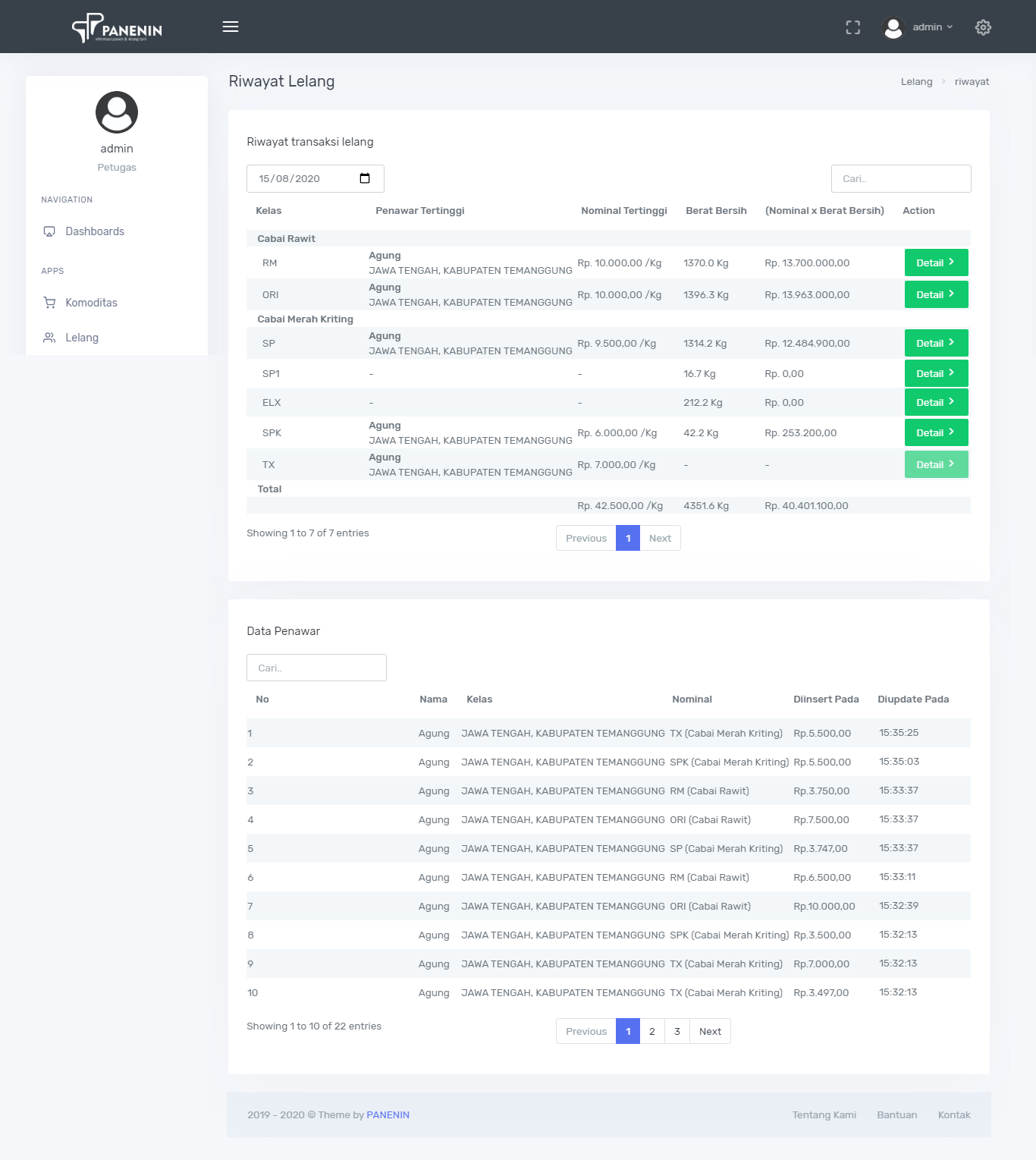
Task: Open Detail for the ORI row
Action: tap(936, 294)
